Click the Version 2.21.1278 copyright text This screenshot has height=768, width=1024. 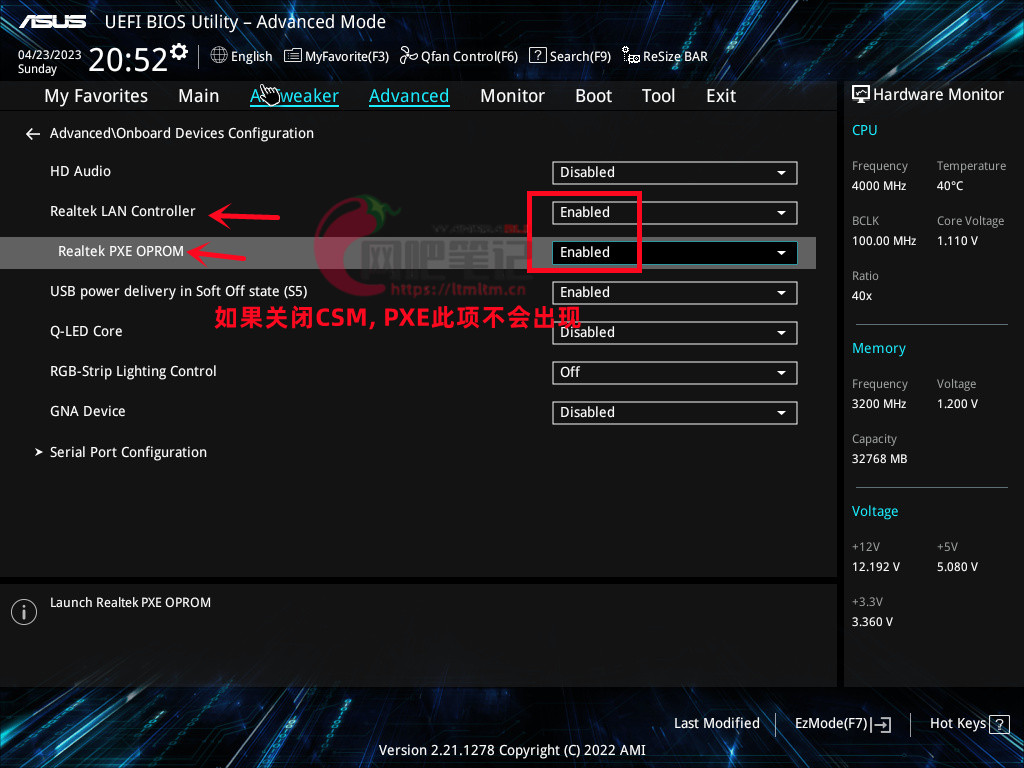click(512, 750)
